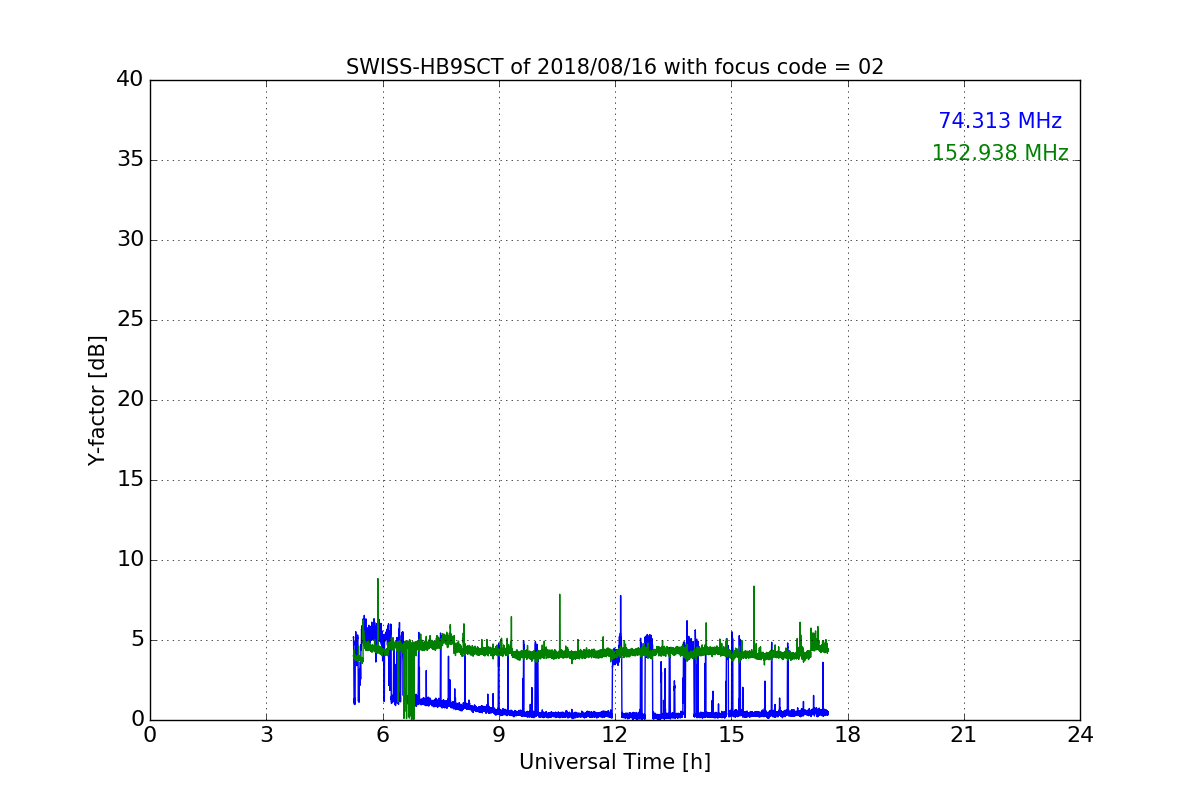Click the y-axis tick value 5
This screenshot has width=1200, height=800.
tap(137, 640)
